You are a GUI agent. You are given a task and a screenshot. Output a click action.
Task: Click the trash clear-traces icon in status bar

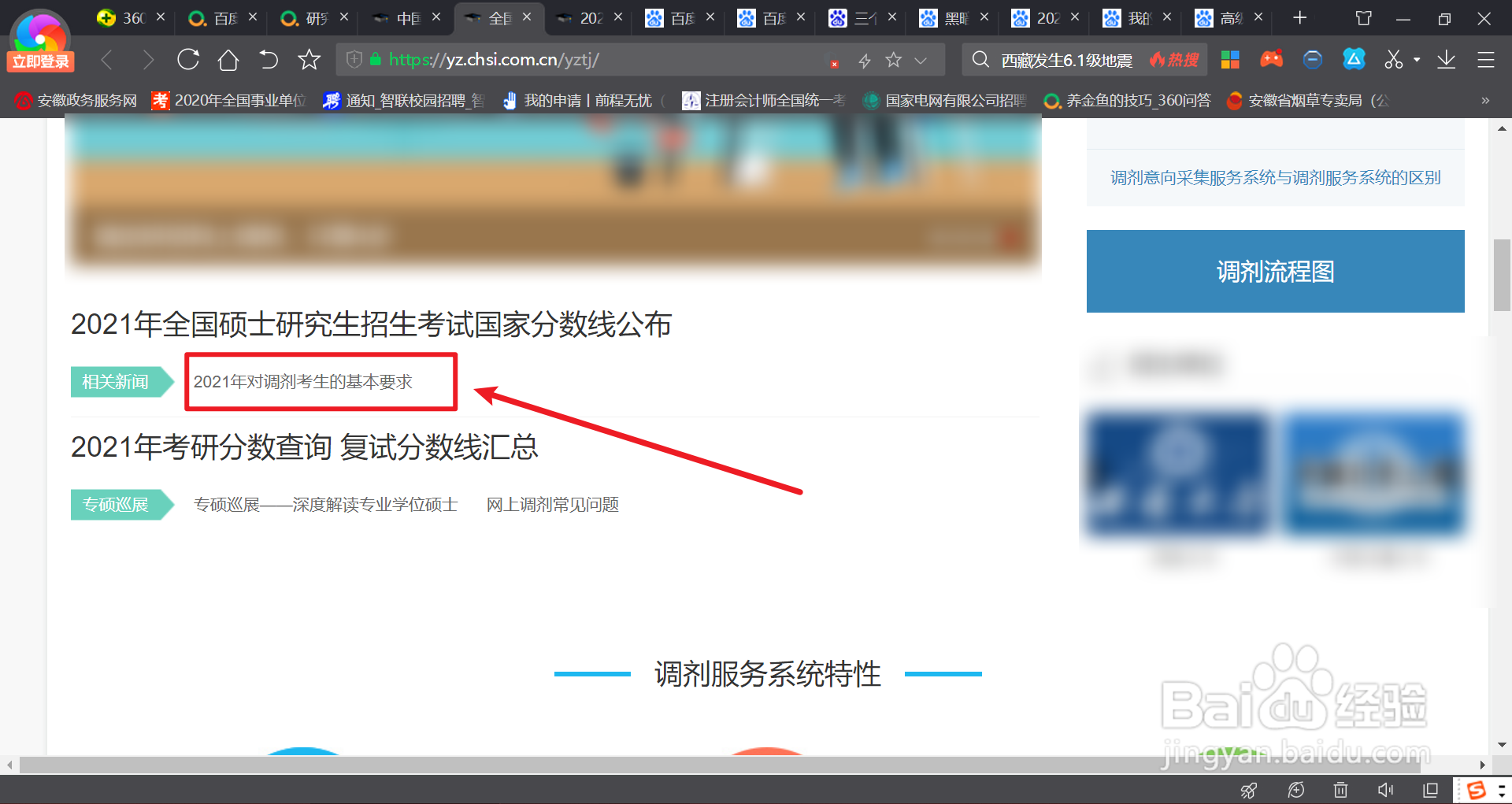coord(1340,790)
